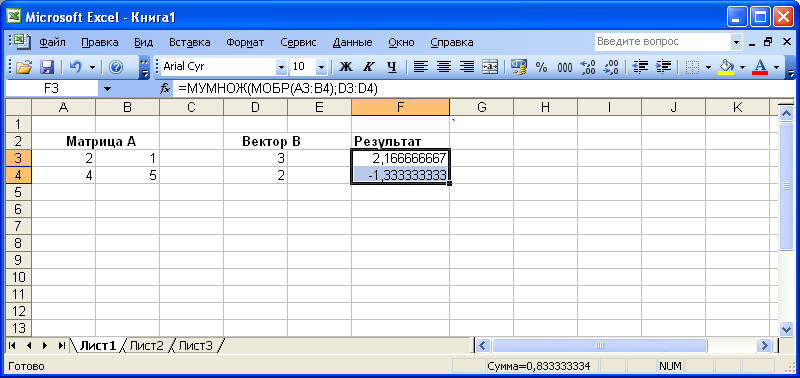Open the Вставка menu

(x=190, y=42)
